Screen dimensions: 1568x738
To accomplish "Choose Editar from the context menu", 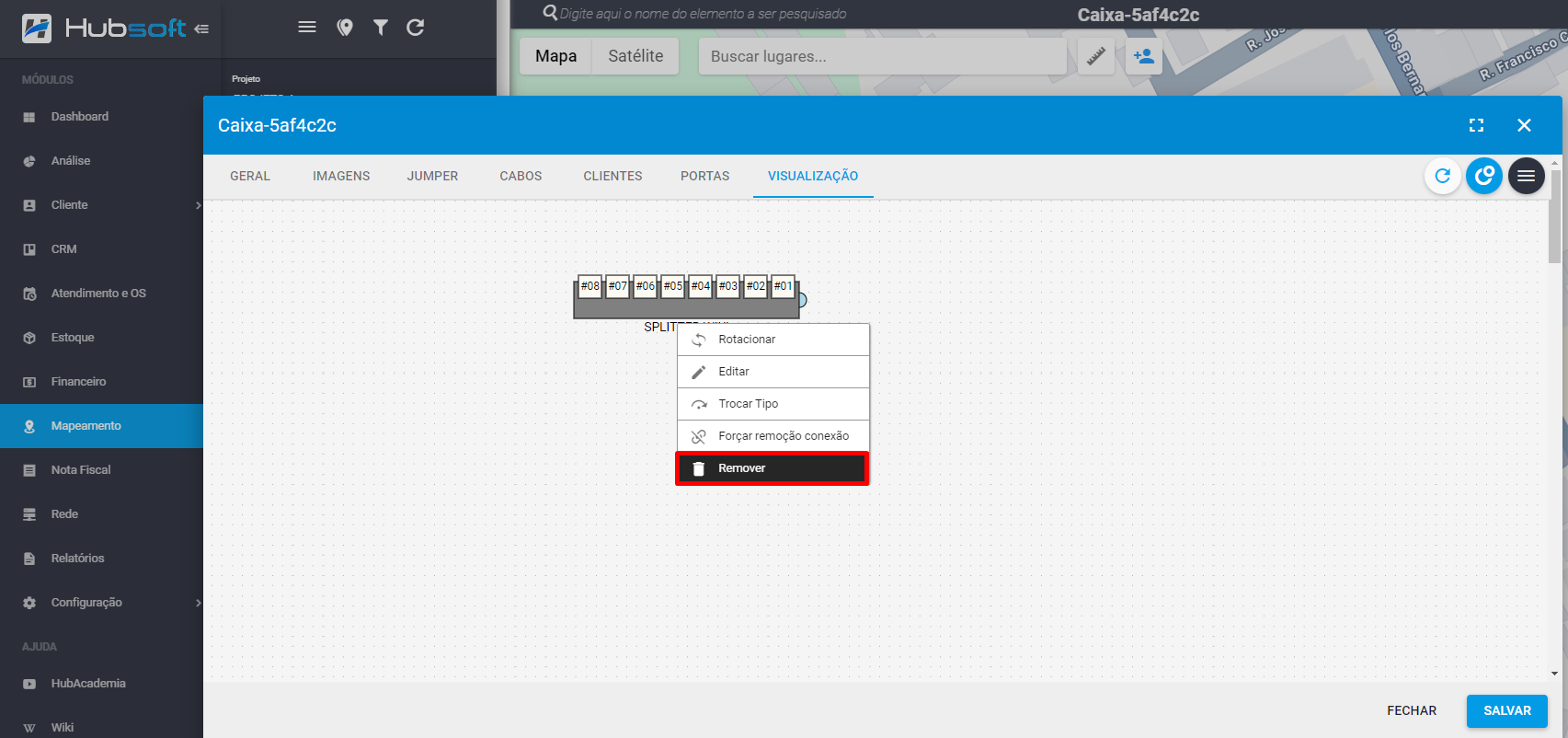I will click(773, 372).
